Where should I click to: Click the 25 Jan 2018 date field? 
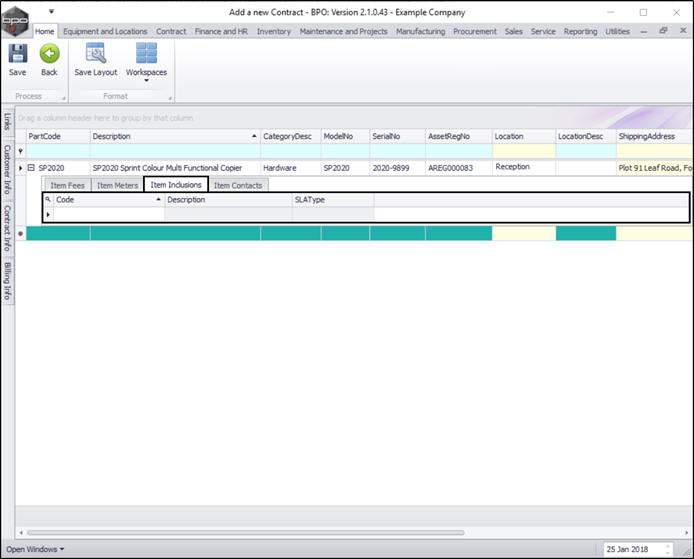pyautogui.click(x=638, y=549)
